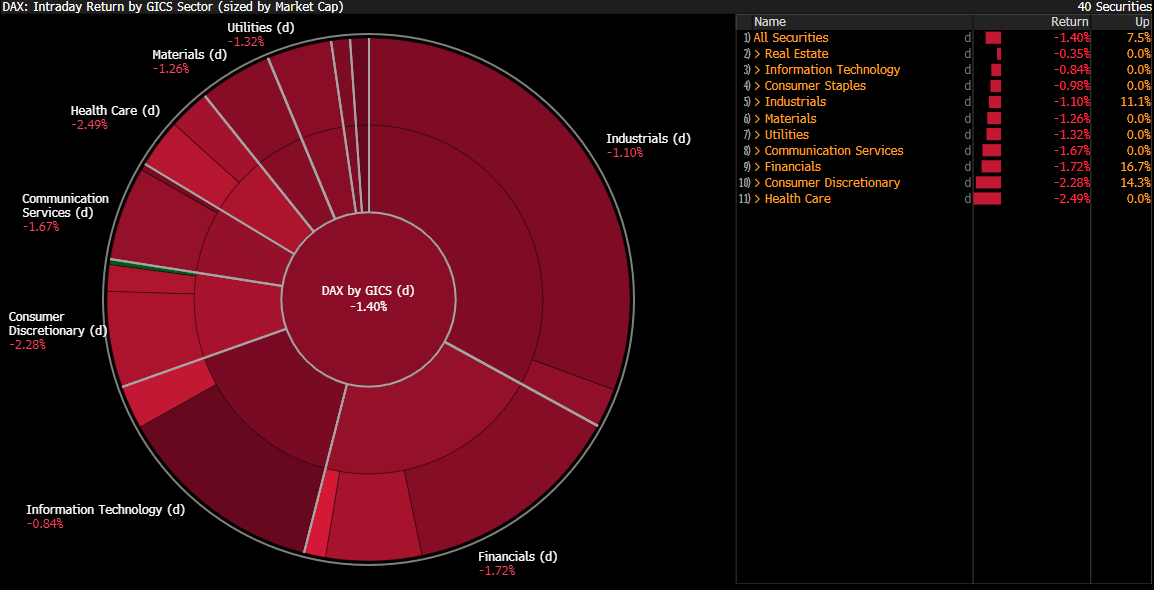This screenshot has height=590, width=1154.
Task: Click the 40 Securities count in the title bar
Action: 1114,7
